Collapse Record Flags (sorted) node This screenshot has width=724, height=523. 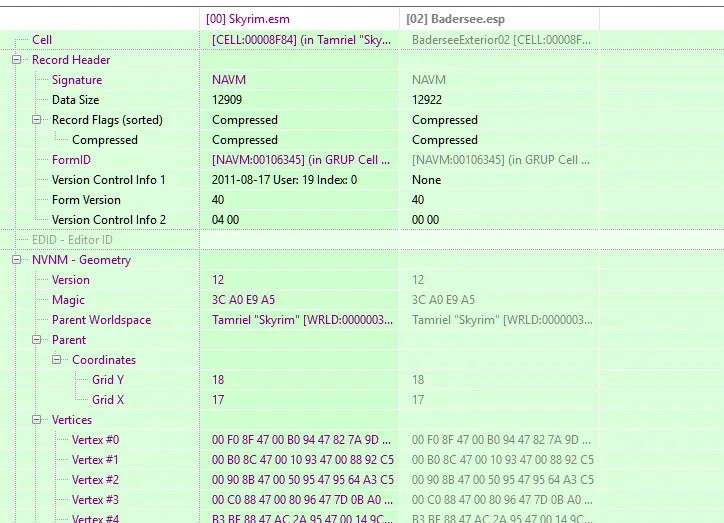click(36, 120)
